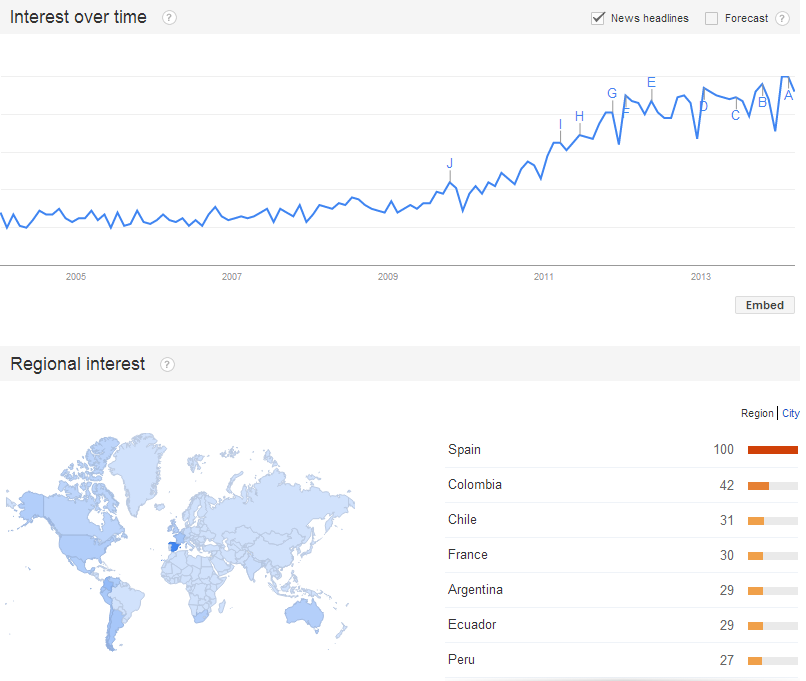
Task: Select Colombia in the regional list
Action: coord(474,485)
